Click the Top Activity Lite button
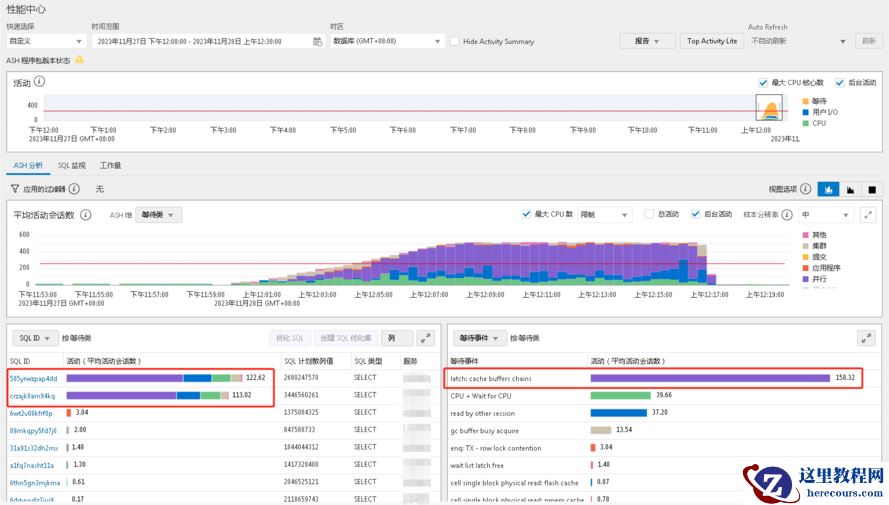This screenshot has width=889, height=505. (x=712, y=41)
